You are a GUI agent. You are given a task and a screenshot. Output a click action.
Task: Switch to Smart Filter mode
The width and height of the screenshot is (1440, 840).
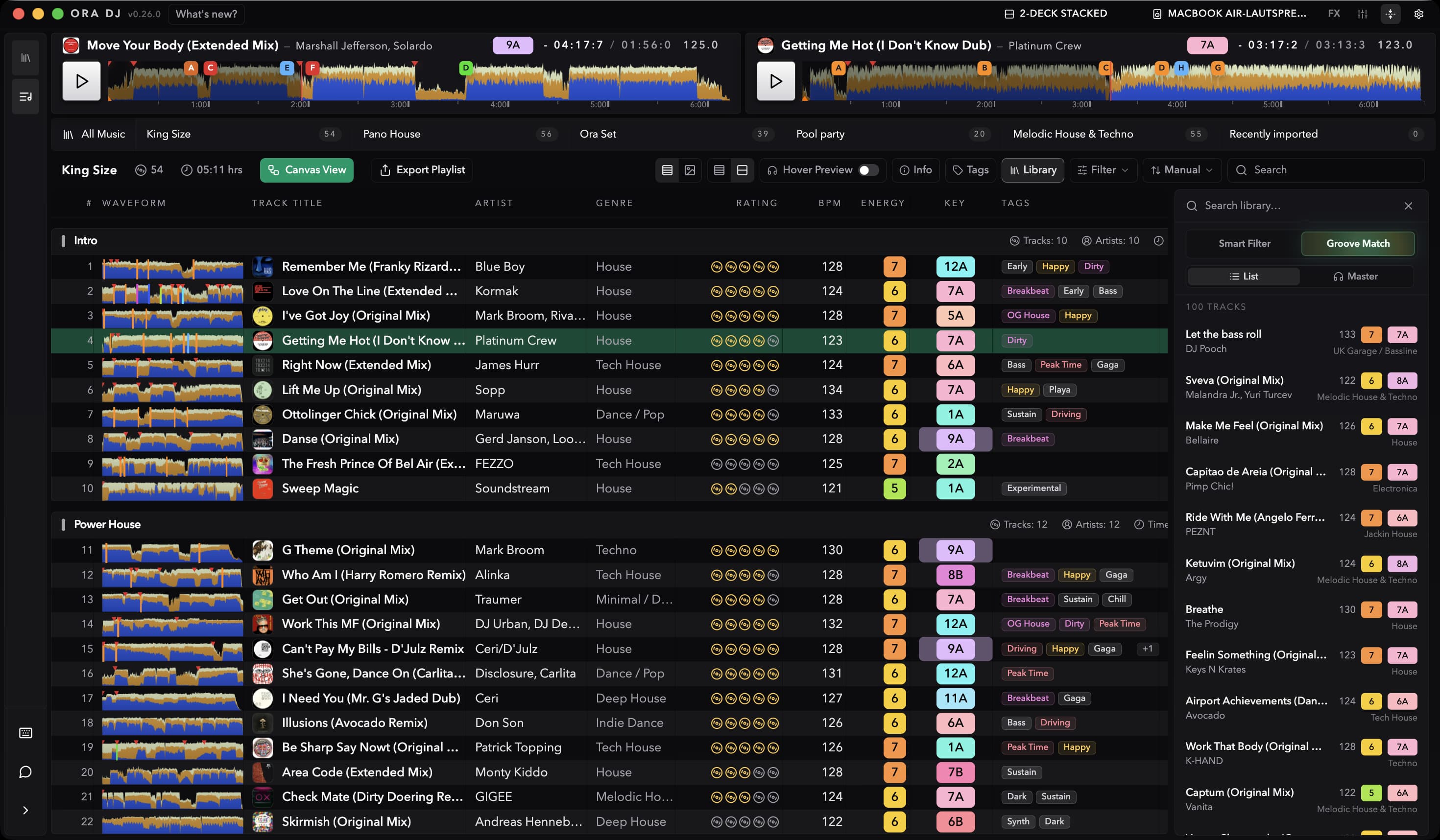(1244, 243)
